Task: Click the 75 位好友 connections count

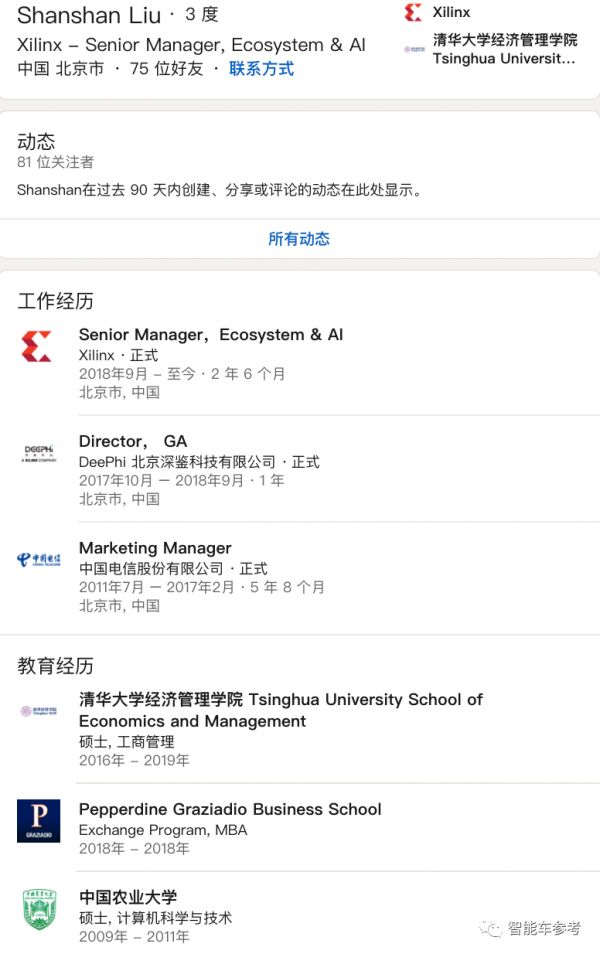Action: click(x=166, y=69)
